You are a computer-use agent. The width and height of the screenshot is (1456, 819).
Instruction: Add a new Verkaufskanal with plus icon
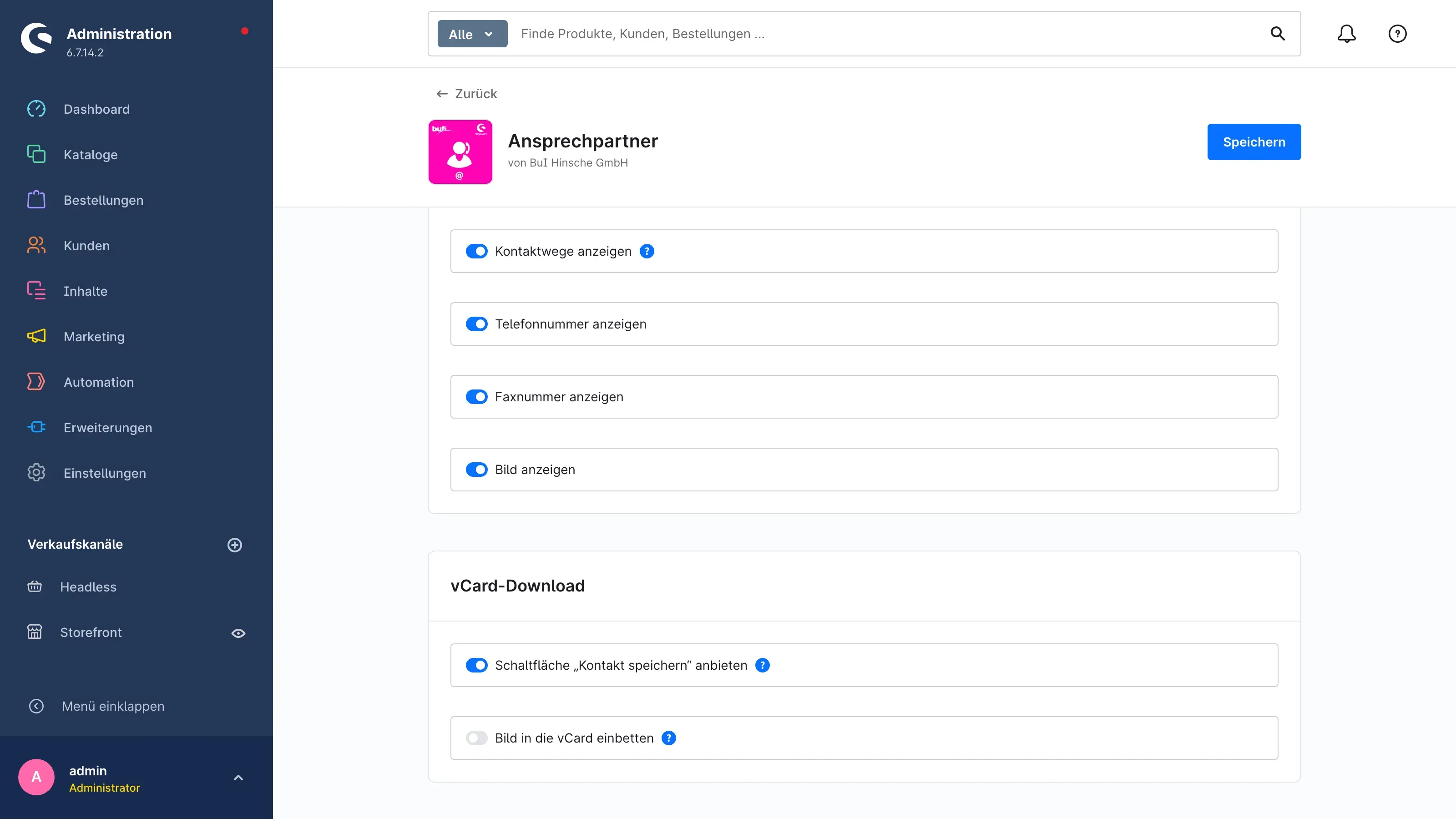235,545
